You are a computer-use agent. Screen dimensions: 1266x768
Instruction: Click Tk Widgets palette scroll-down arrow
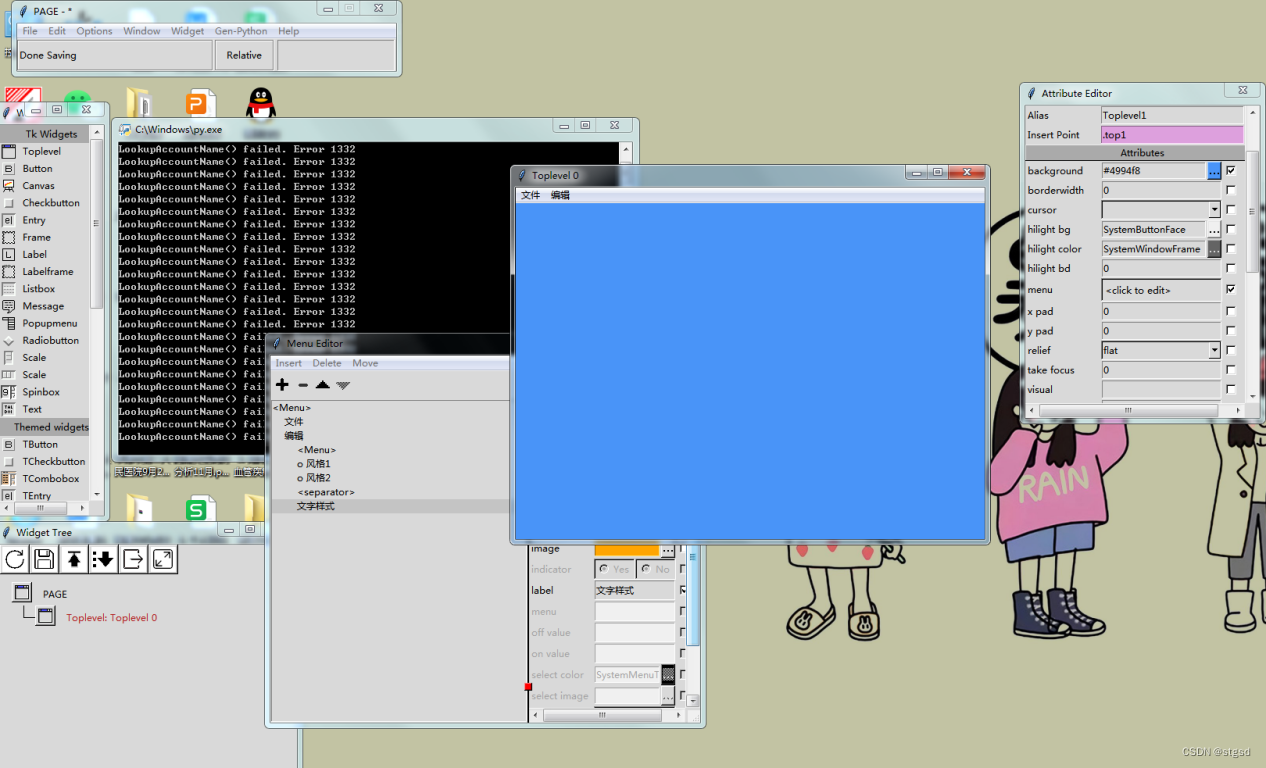coord(97,493)
